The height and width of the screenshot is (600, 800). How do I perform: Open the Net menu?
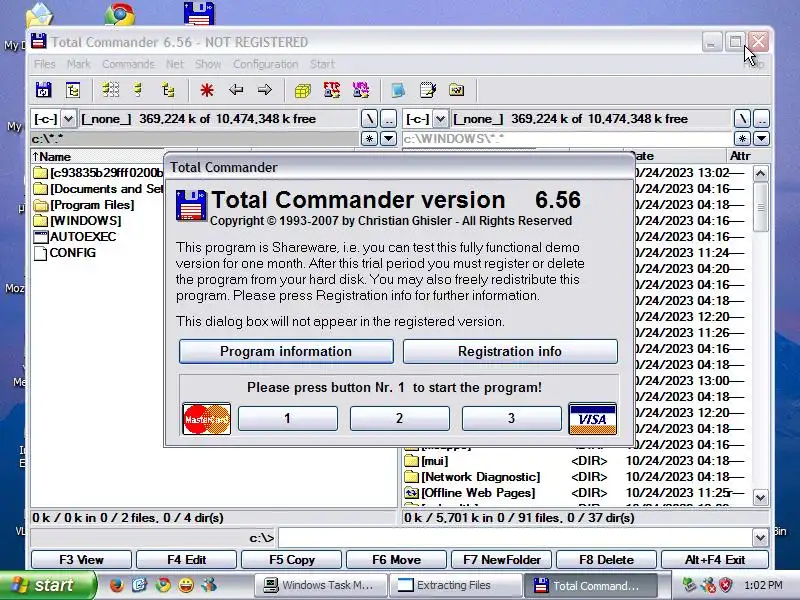(x=174, y=64)
